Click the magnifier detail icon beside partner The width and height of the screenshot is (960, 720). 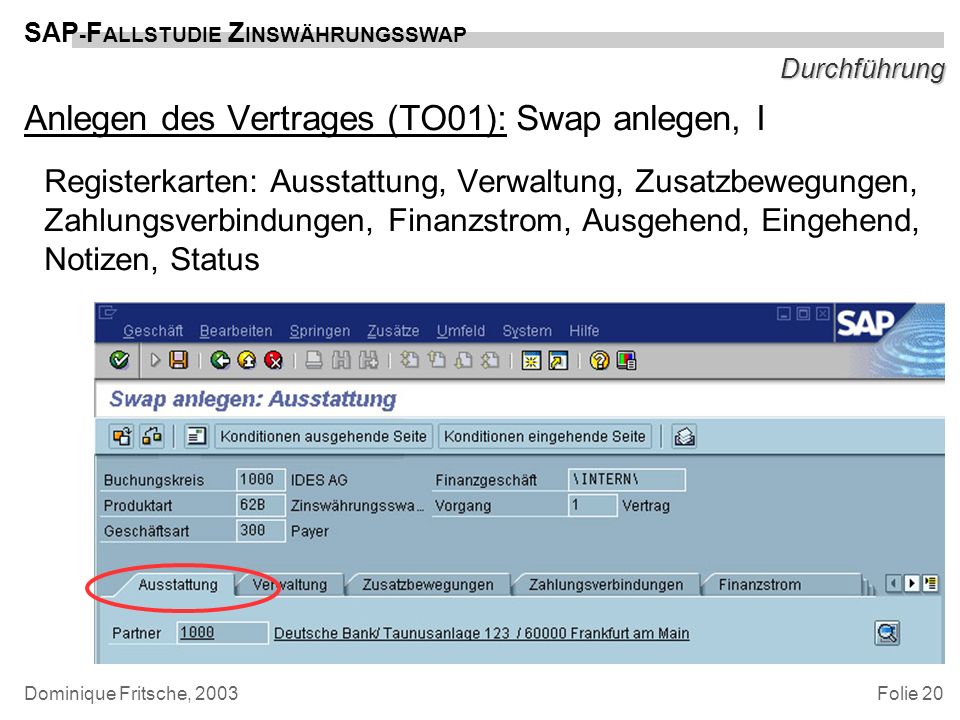[887, 633]
